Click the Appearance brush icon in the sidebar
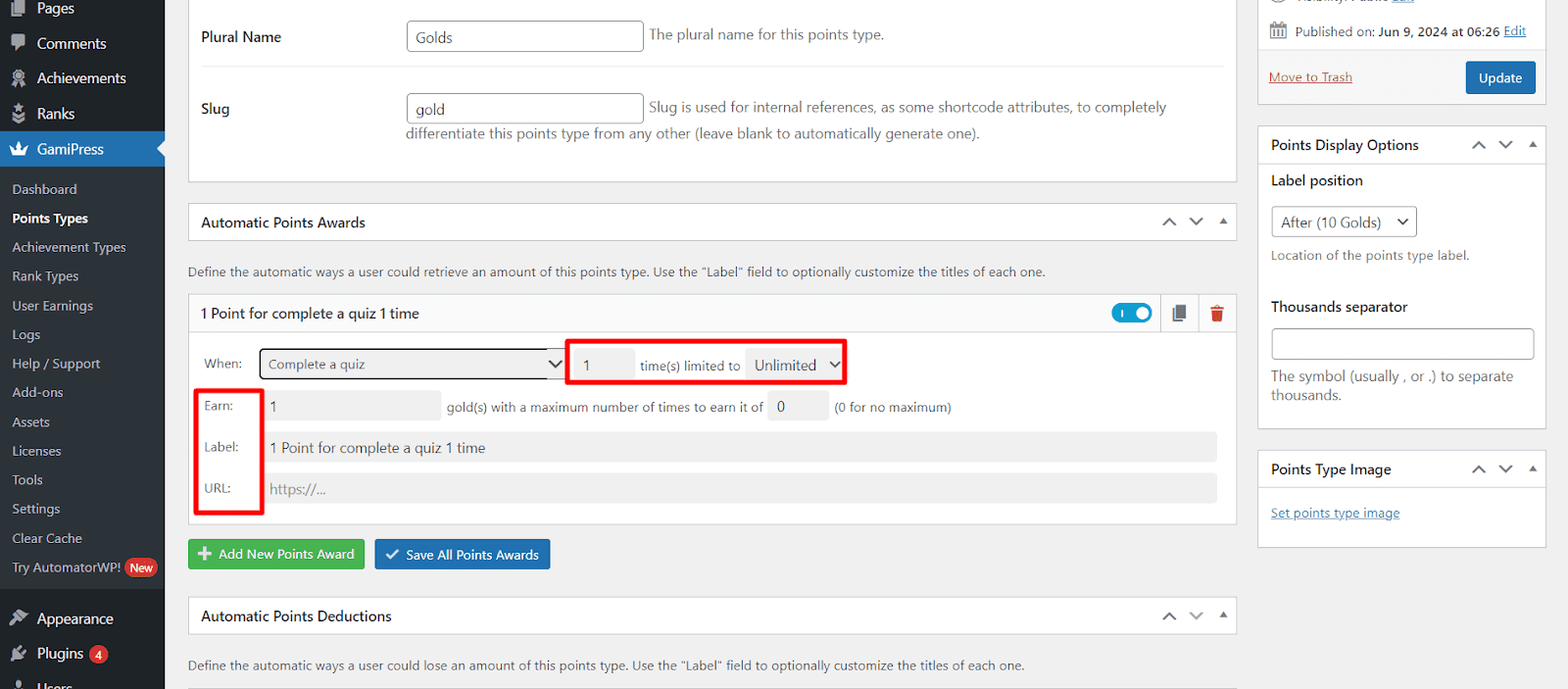 pos(19,618)
